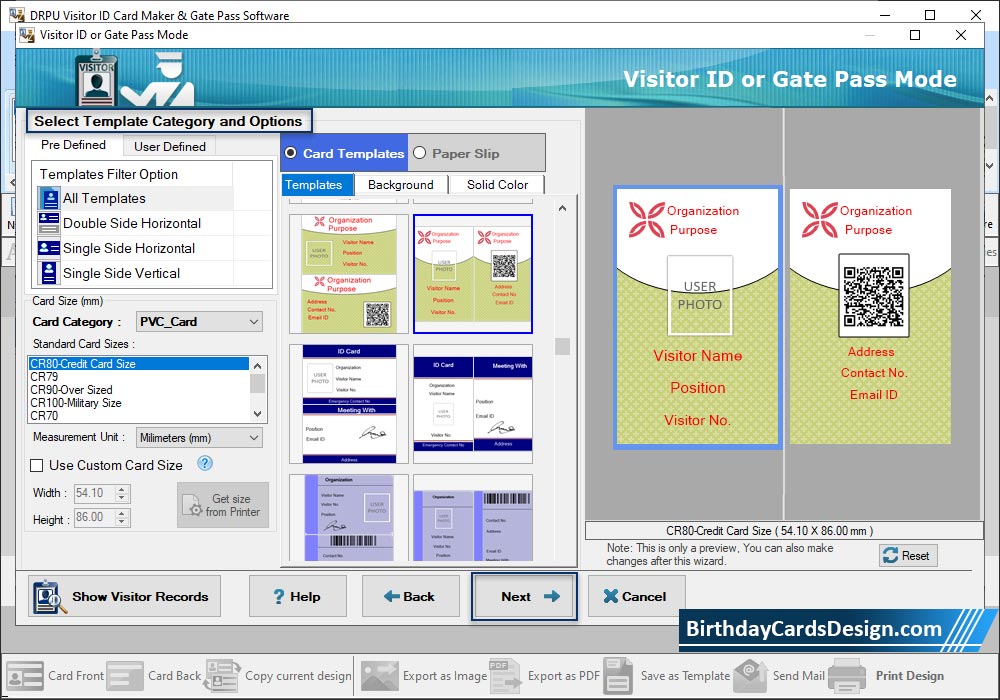Select the Card Templates radio button
This screenshot has width=1000, height=700.
point(291,153)
